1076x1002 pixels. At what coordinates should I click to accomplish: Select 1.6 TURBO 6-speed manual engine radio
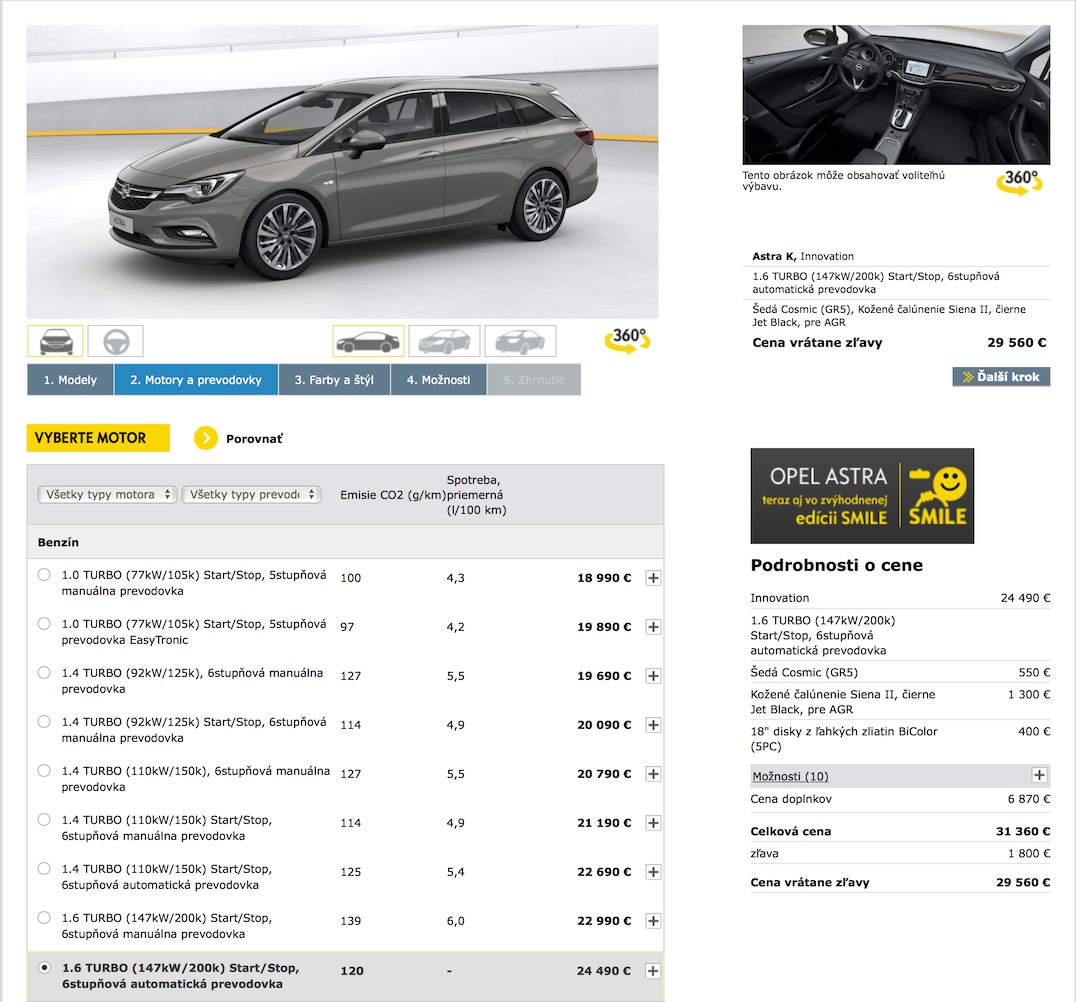[44, 918]
